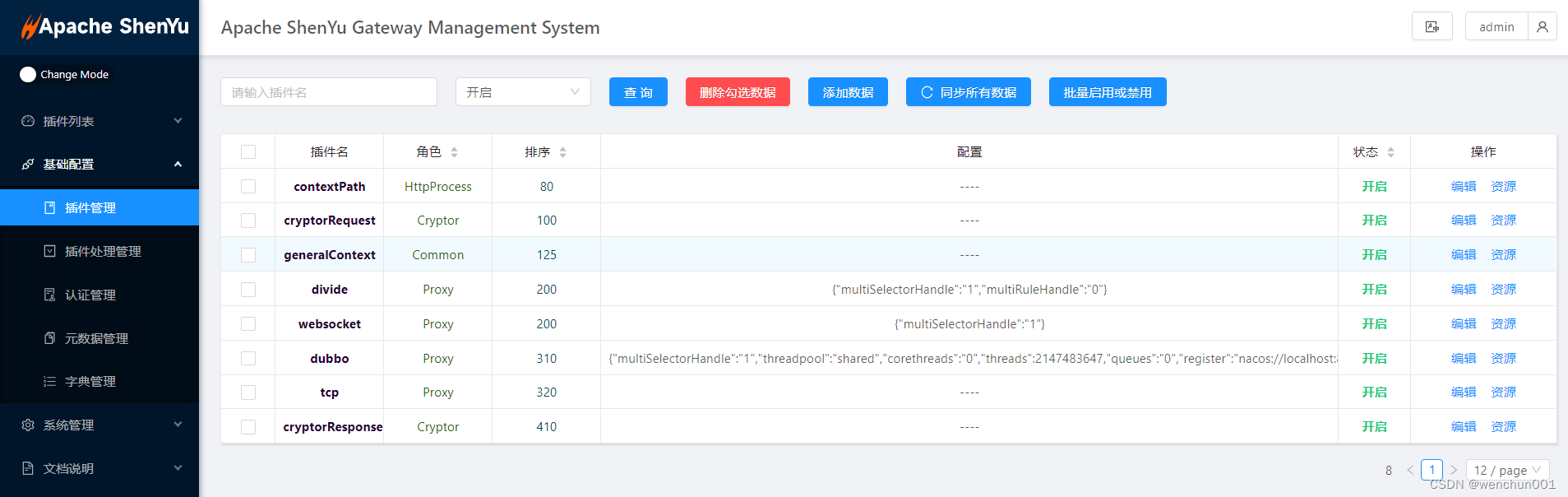Click 编辑 for the websocket plugin
1568x497 pixels.
pos(1464,324)
